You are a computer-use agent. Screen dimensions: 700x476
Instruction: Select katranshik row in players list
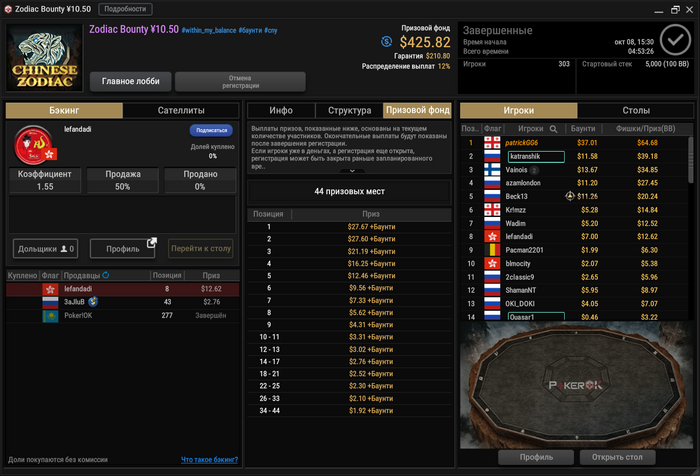(575, 156)
